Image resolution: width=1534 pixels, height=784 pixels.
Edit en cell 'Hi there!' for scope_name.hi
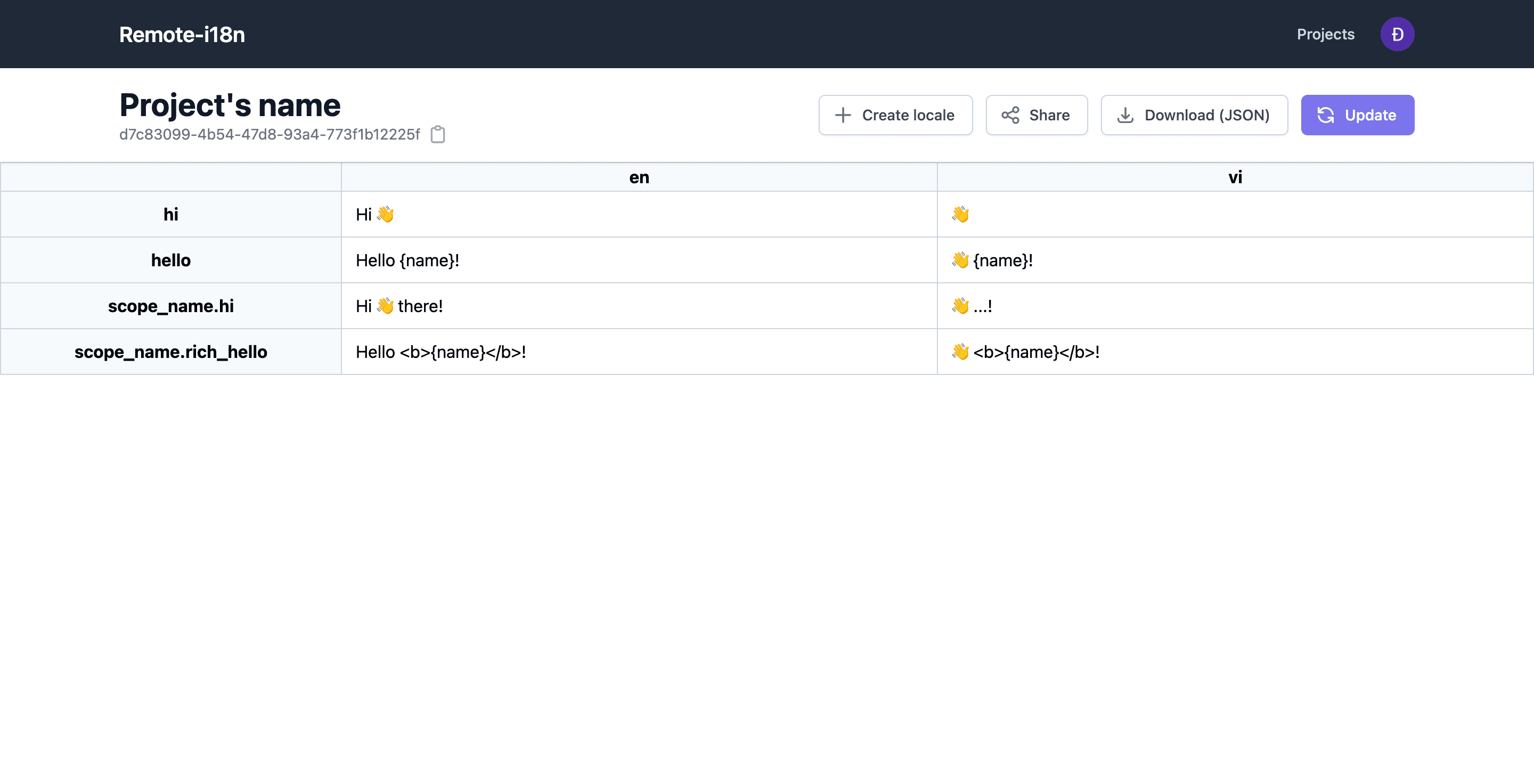(639, 306)
